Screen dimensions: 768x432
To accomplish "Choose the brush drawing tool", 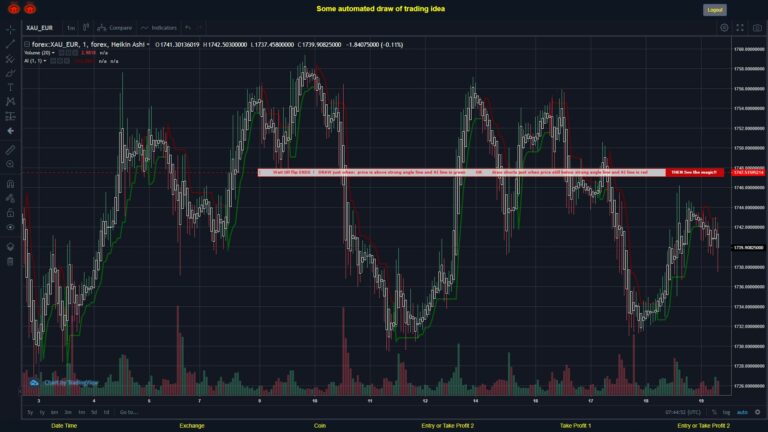I will tap(10, 73).
